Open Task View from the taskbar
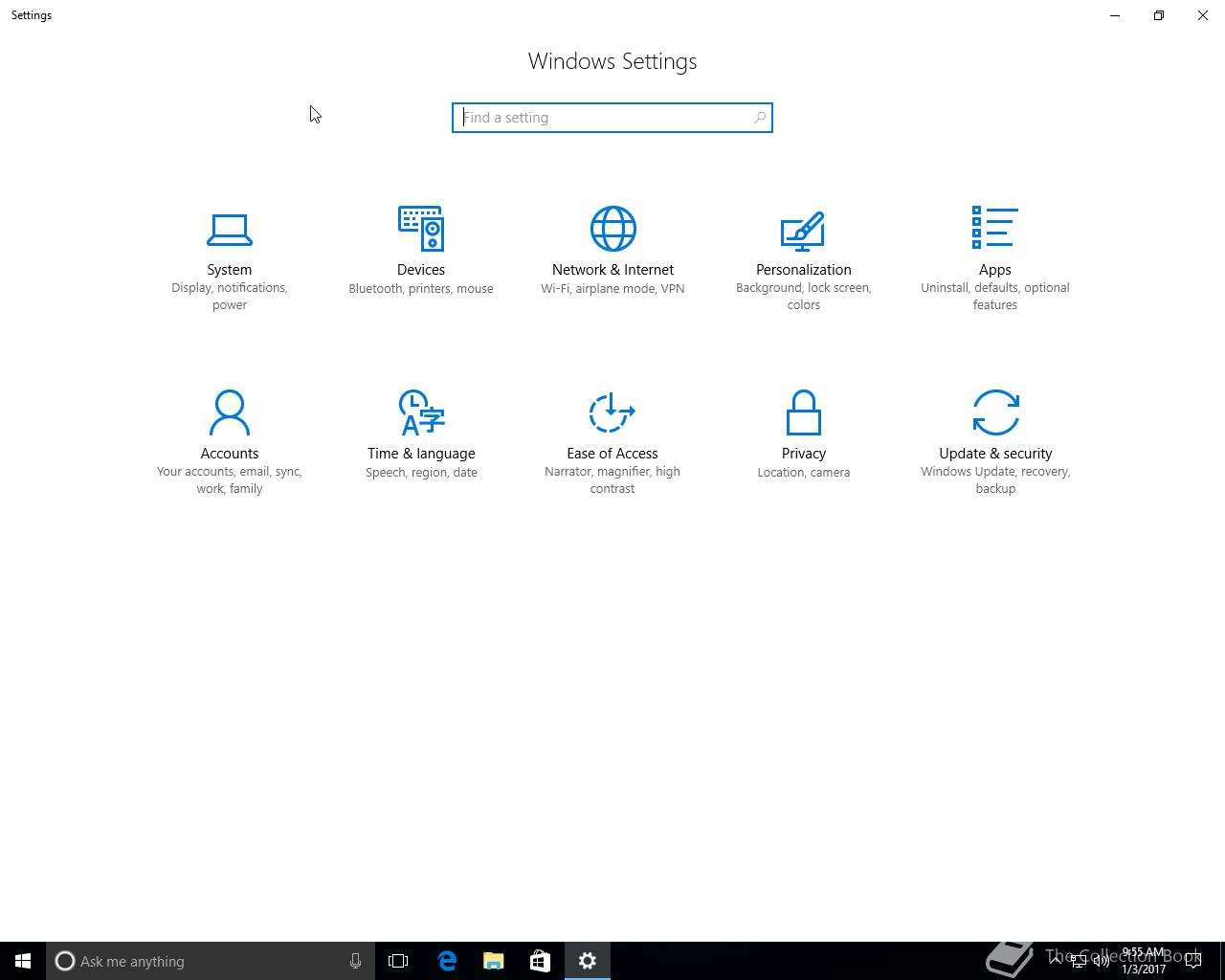 pyautogui.click(x=398, y=961)
